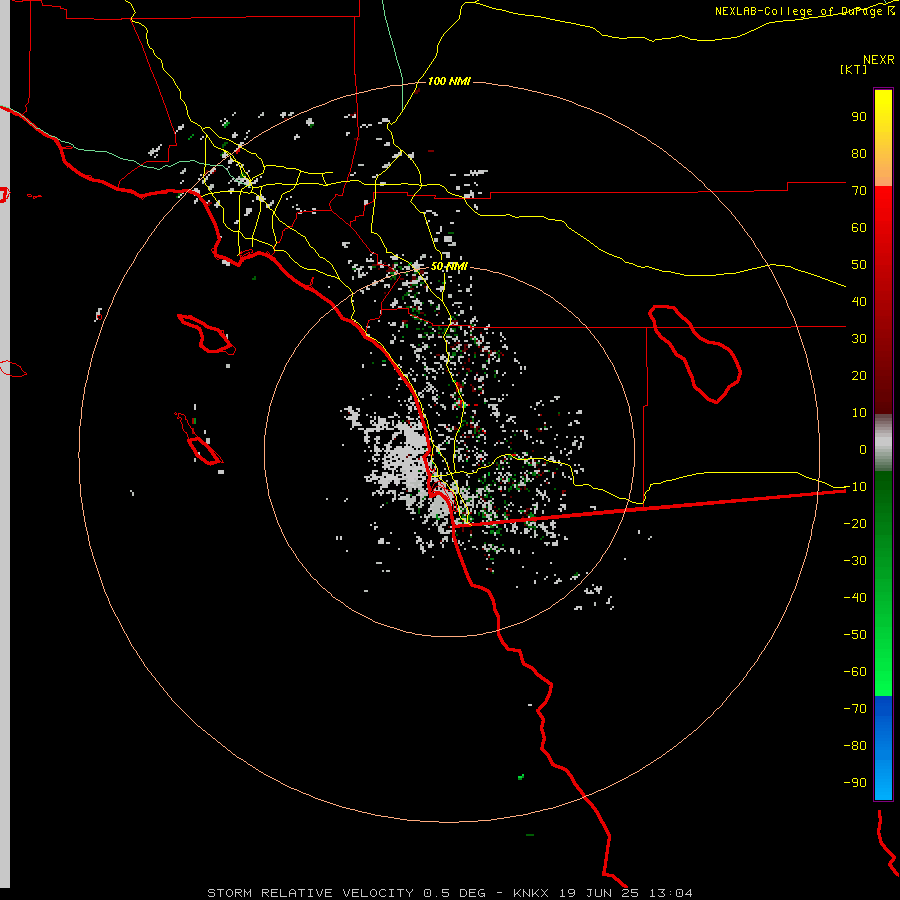900x900 pixels.
Task: Click the Storm Relative Velocity caption at bottom
Action: [x=449, y=893]
